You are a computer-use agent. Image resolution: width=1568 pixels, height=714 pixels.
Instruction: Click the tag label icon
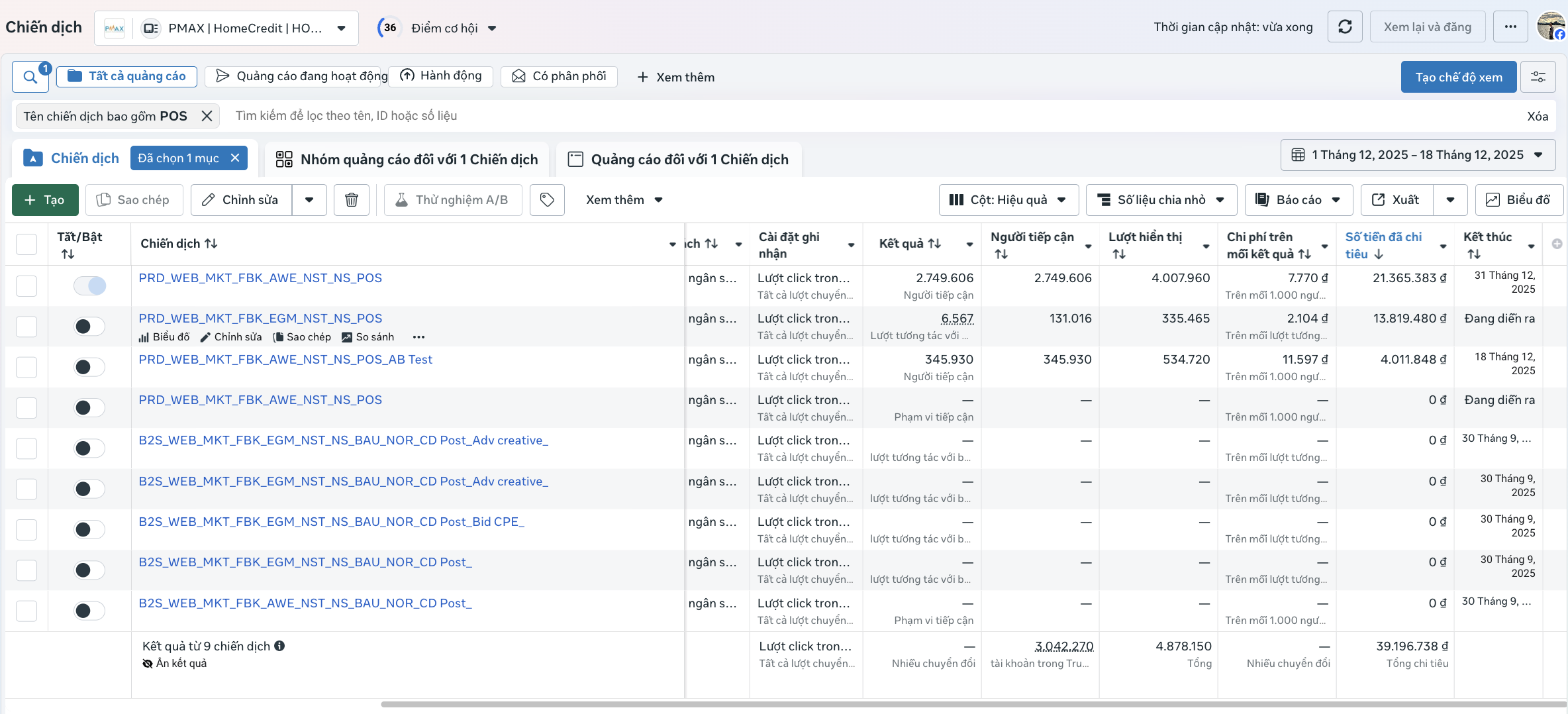(547, 200)
